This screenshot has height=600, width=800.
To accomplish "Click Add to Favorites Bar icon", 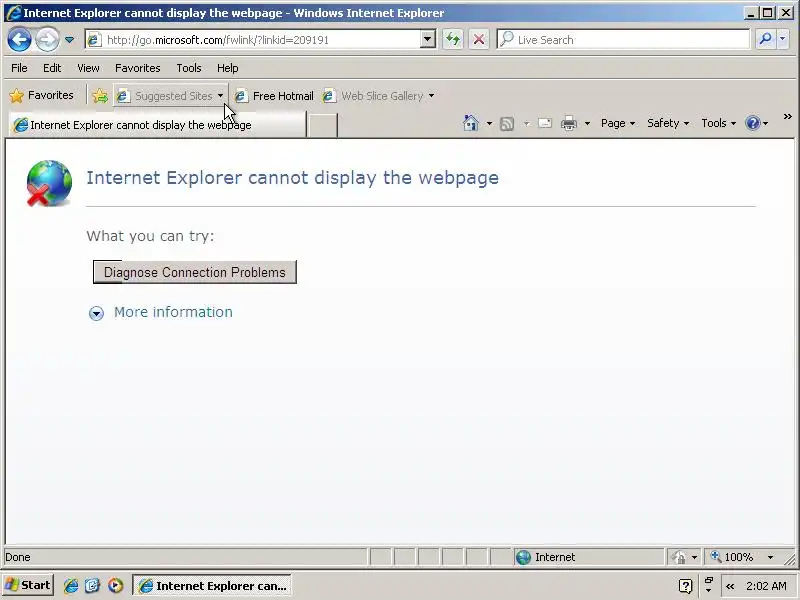I will click(100, 95).
